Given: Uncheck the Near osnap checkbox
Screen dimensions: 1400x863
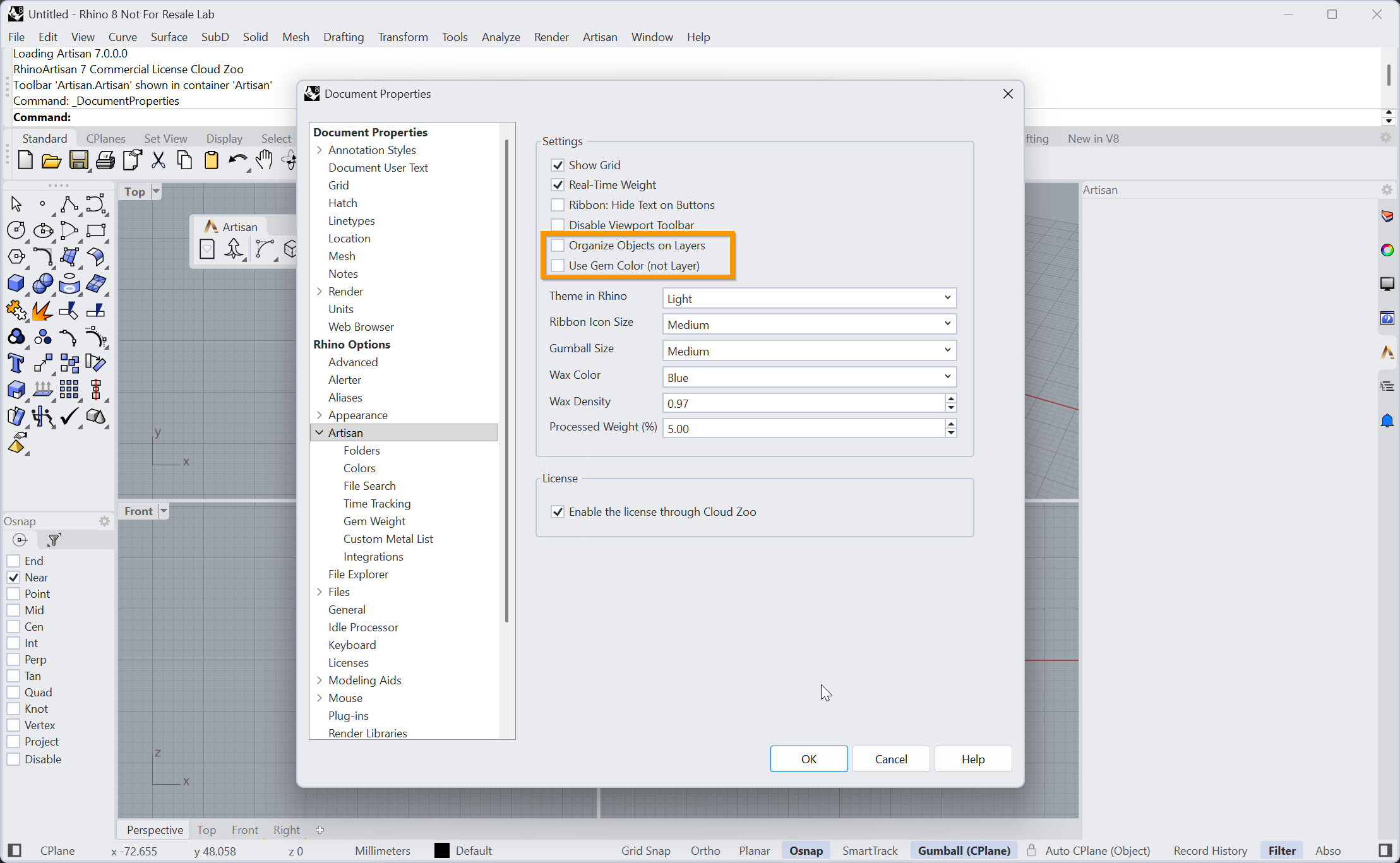Looking at the screenshot, I should (13, 578).
